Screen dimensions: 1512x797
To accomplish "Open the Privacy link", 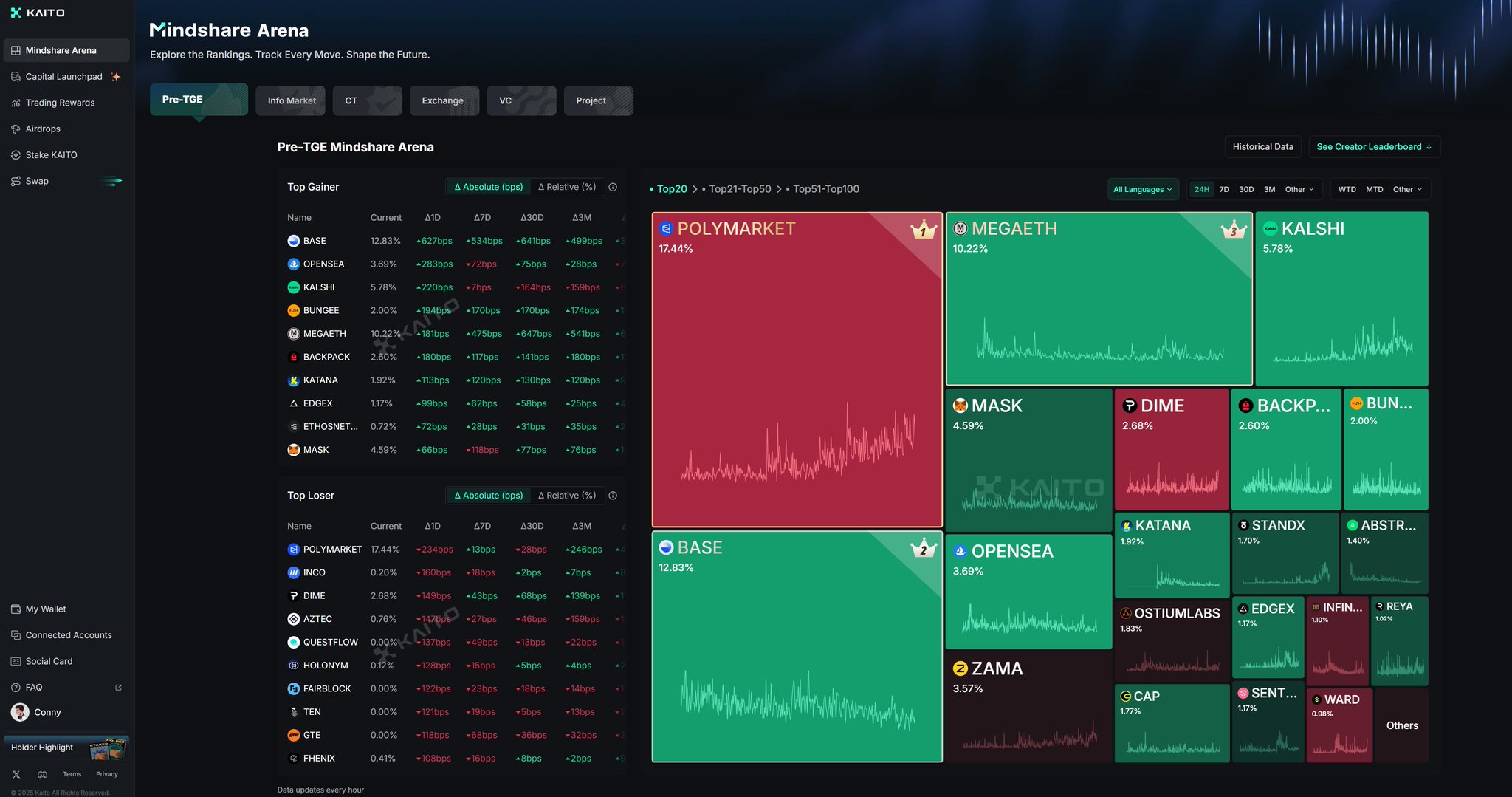I will click(107, 774).
